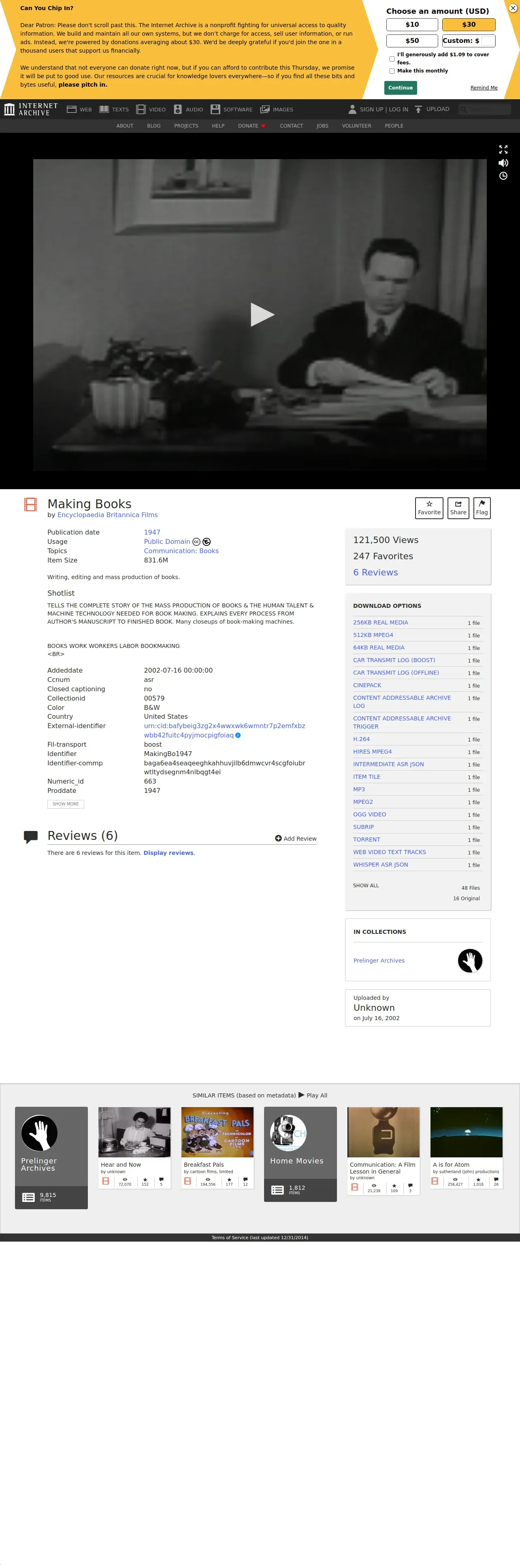Viewport: 520px width, 1568px height.
Task: Click the user account icon
Action: pos(352,110)
